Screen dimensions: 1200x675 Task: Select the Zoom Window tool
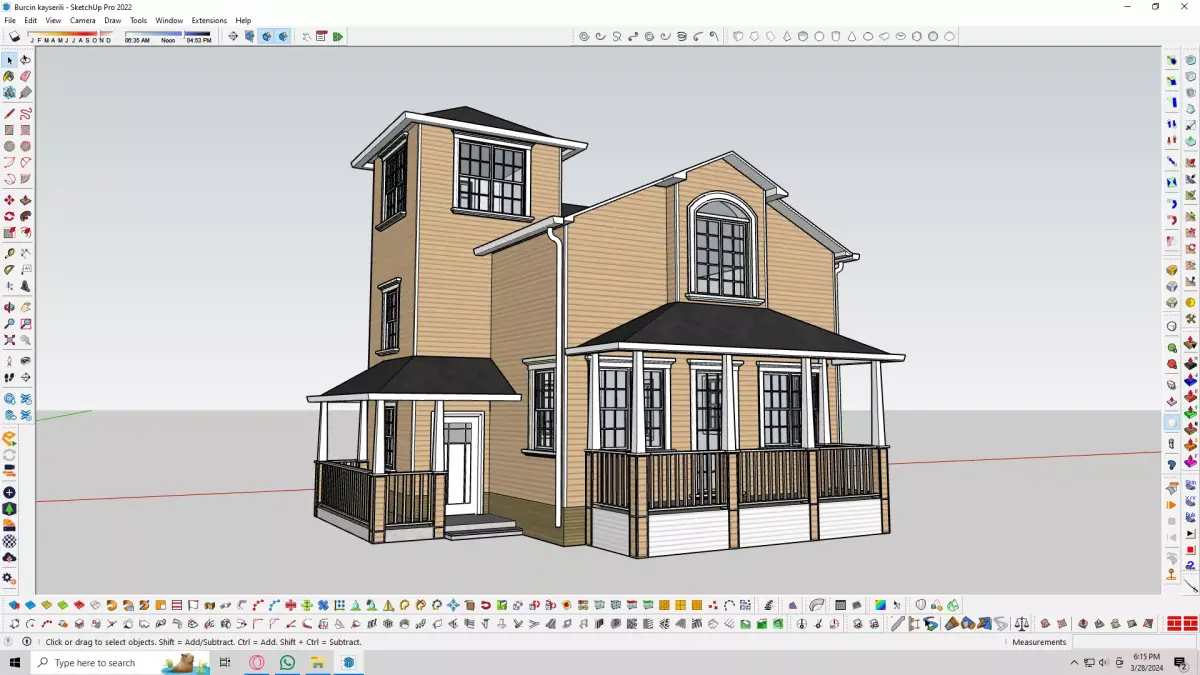(25, 324)
